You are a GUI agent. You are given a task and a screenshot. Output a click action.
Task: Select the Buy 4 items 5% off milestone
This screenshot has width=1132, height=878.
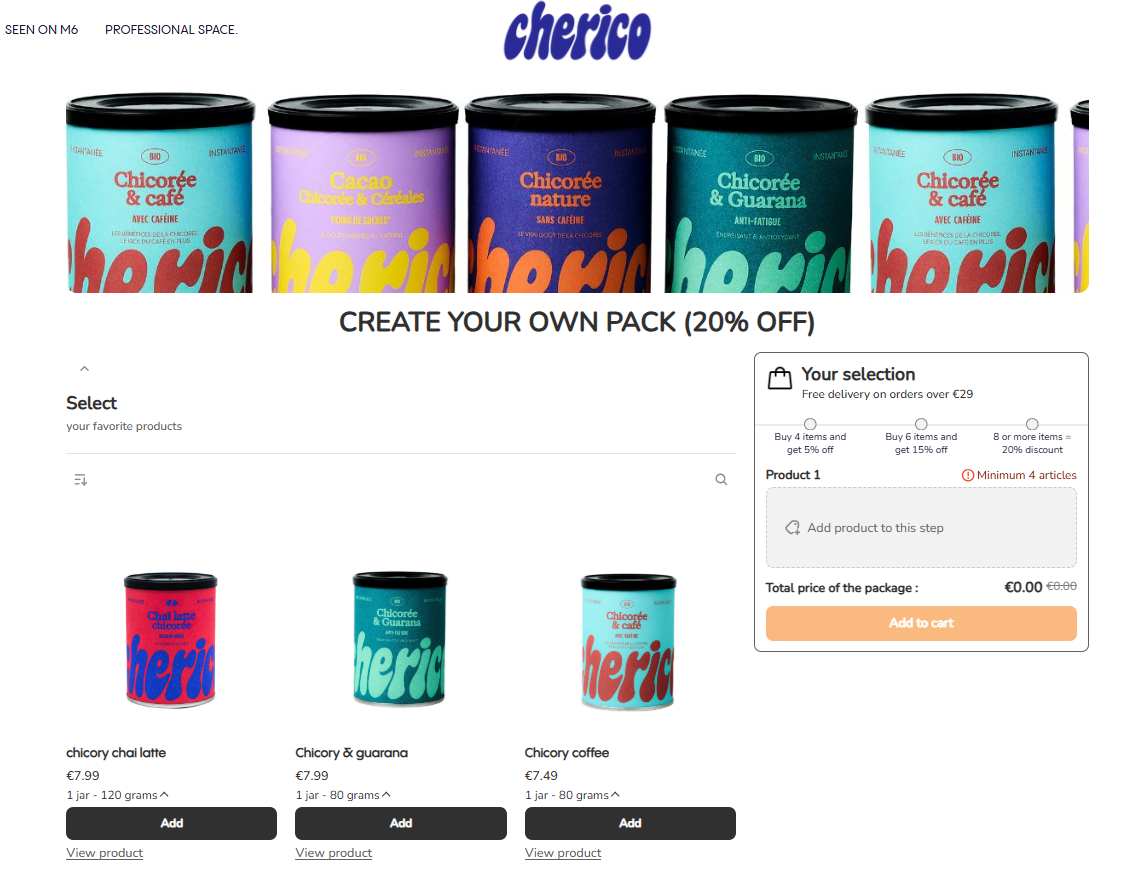[x=810, y=425]
